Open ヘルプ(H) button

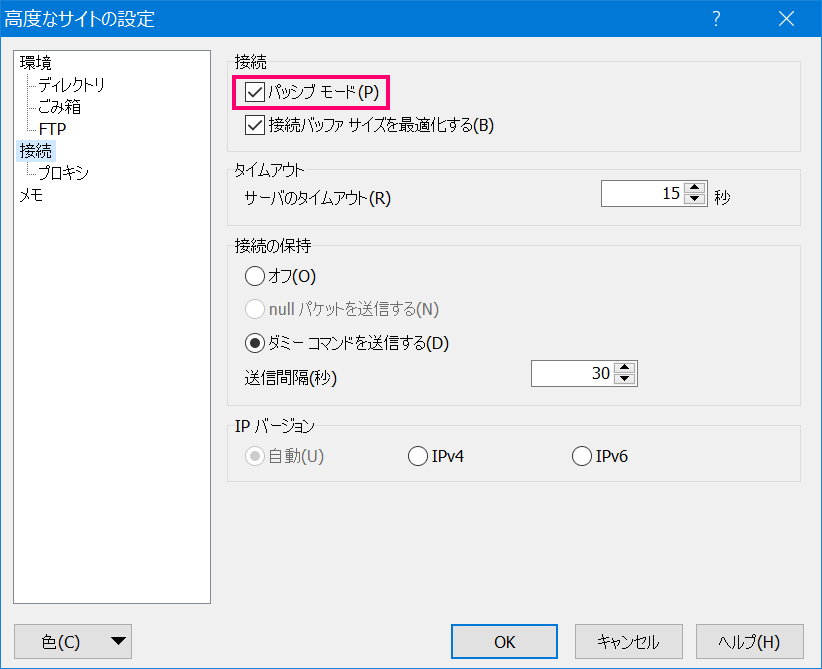click(x=750, y=642)
